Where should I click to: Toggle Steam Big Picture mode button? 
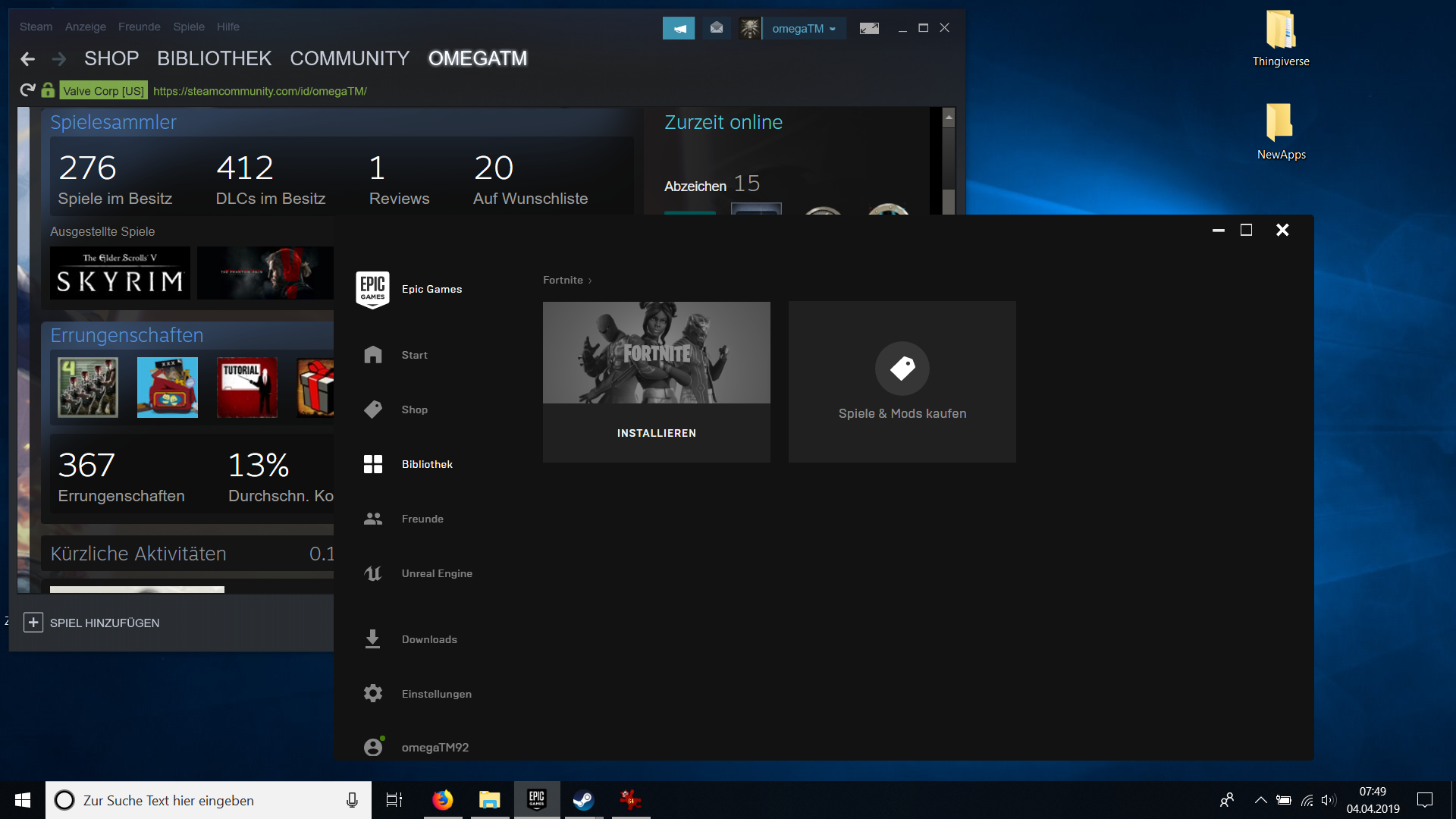click(x=869, y=28)
